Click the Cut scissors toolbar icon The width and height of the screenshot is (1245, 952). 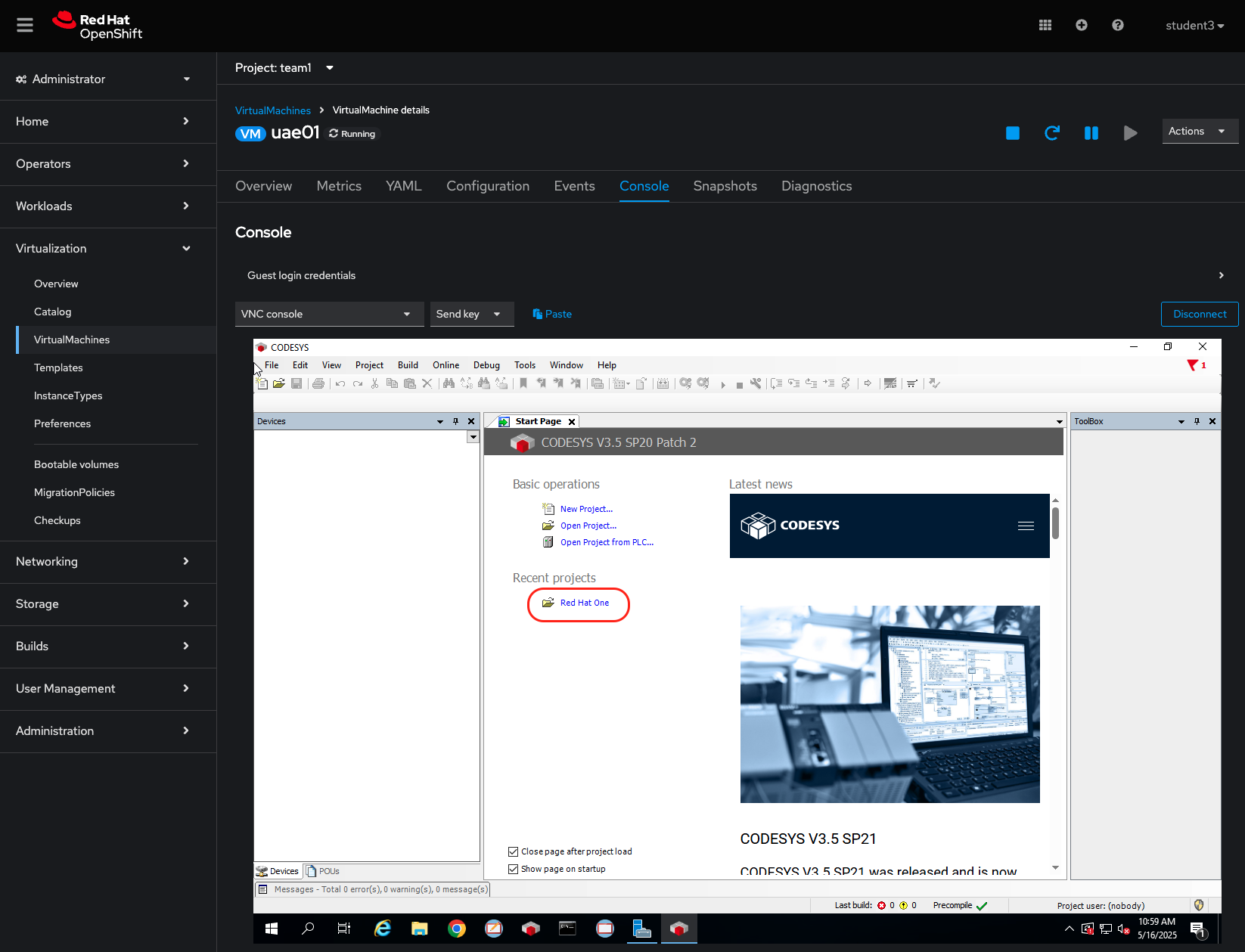[374, 383]
